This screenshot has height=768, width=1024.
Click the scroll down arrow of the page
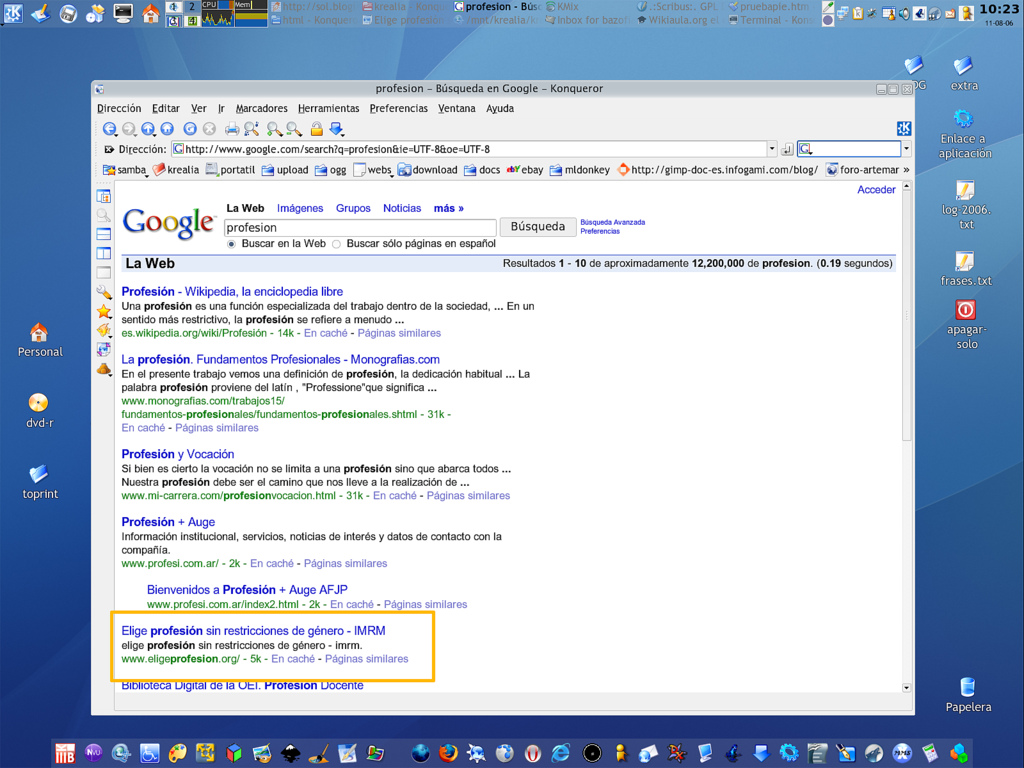906,688
